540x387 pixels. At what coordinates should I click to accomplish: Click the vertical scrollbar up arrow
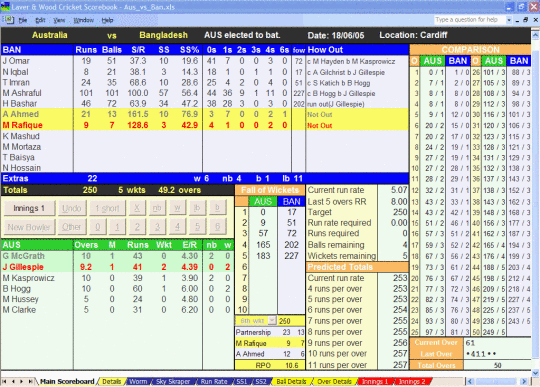(536, 35)
